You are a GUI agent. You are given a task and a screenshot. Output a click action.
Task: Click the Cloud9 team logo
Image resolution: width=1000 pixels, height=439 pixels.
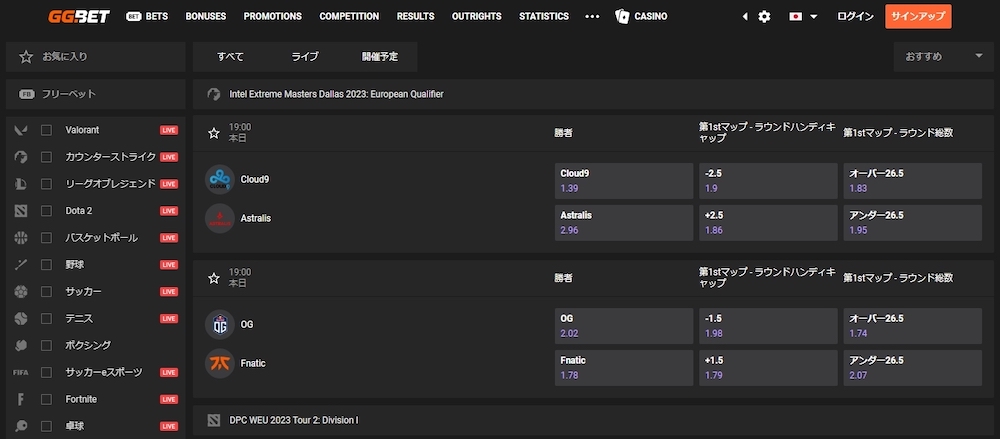tap(220, 179)
